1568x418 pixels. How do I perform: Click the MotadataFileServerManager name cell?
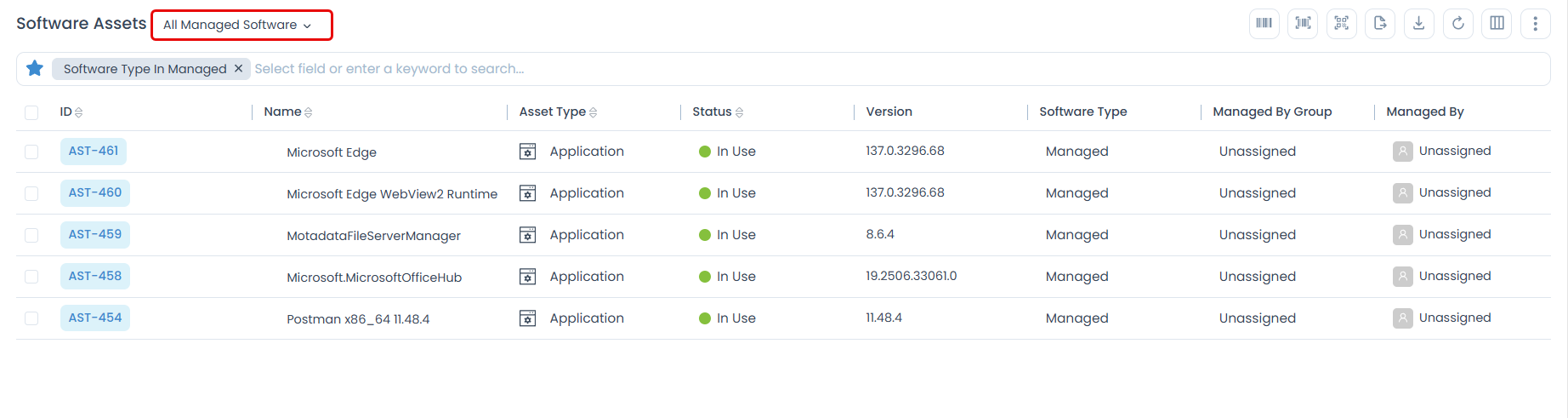pos(373,236)
